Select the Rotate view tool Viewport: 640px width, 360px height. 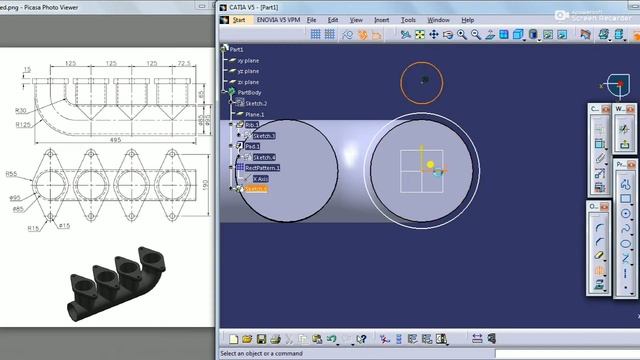[448, 35]
